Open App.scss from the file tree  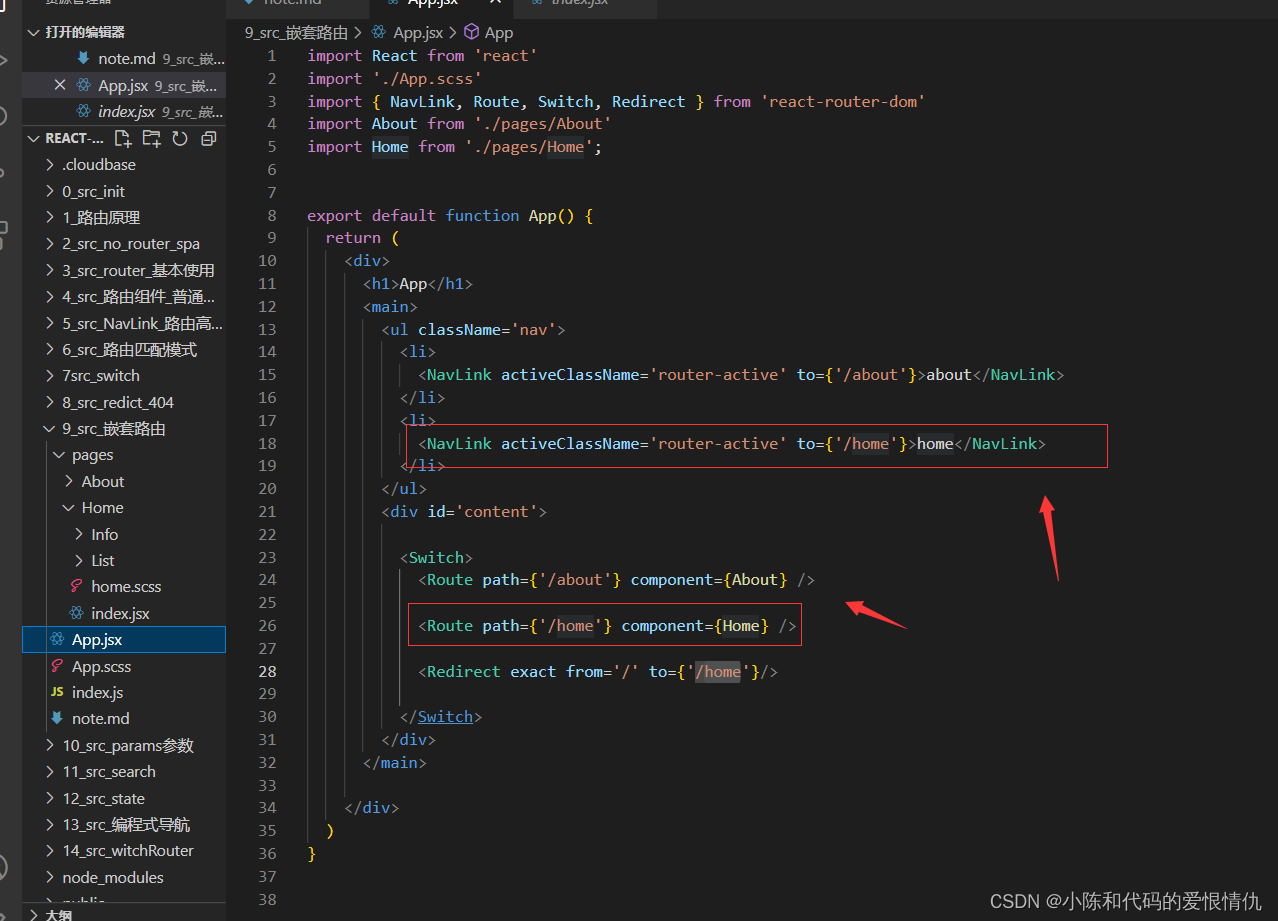(x=100, y=665)
